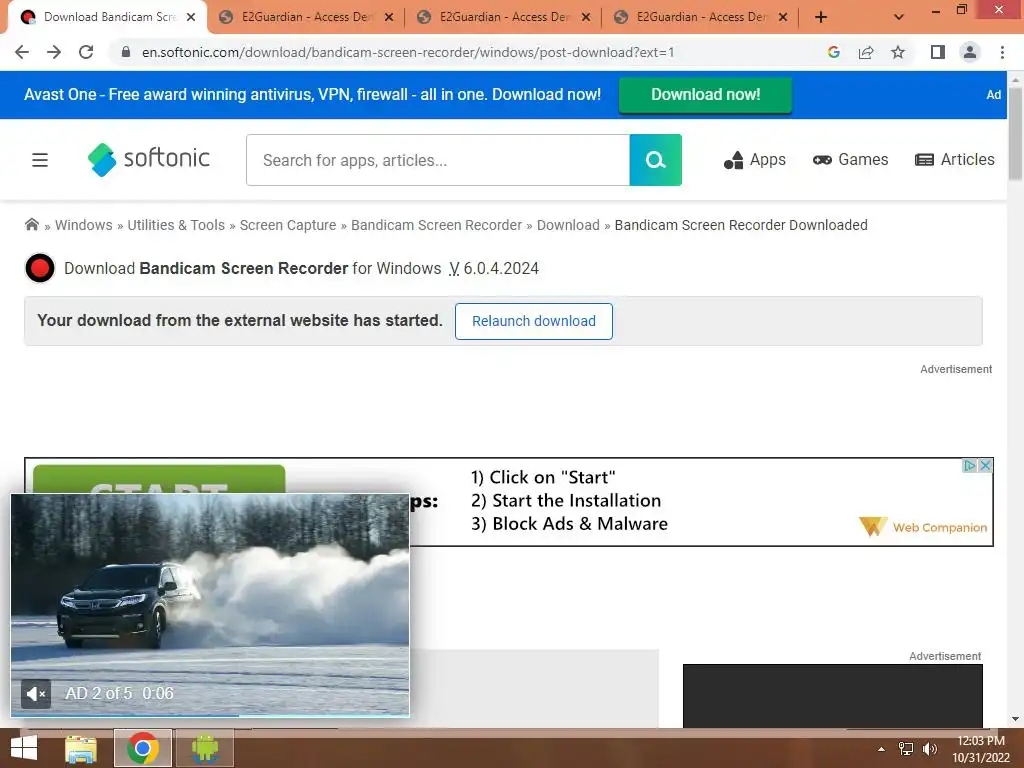Open Bandicam Screen Recorder breadcrumb link
The image size is (1024, 768).
[x=436, y=225]
